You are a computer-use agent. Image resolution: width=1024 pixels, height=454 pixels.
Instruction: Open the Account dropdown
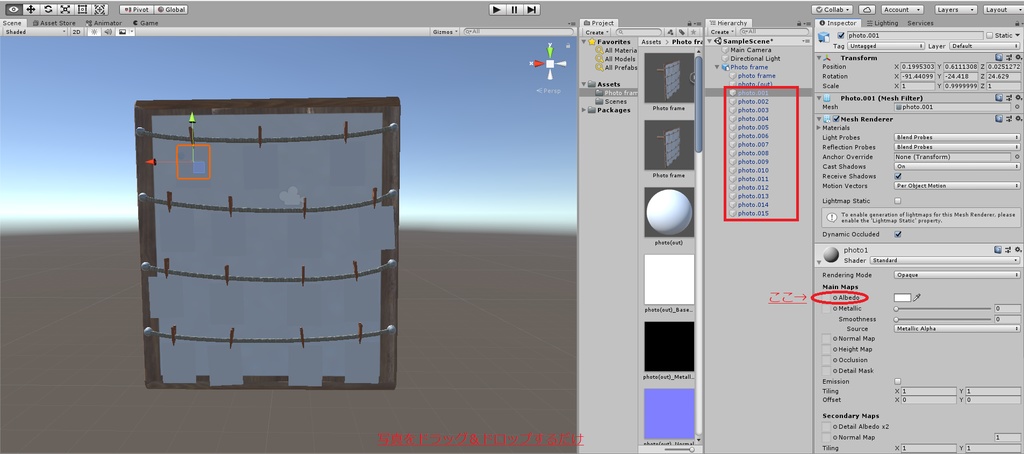point(901,10)
